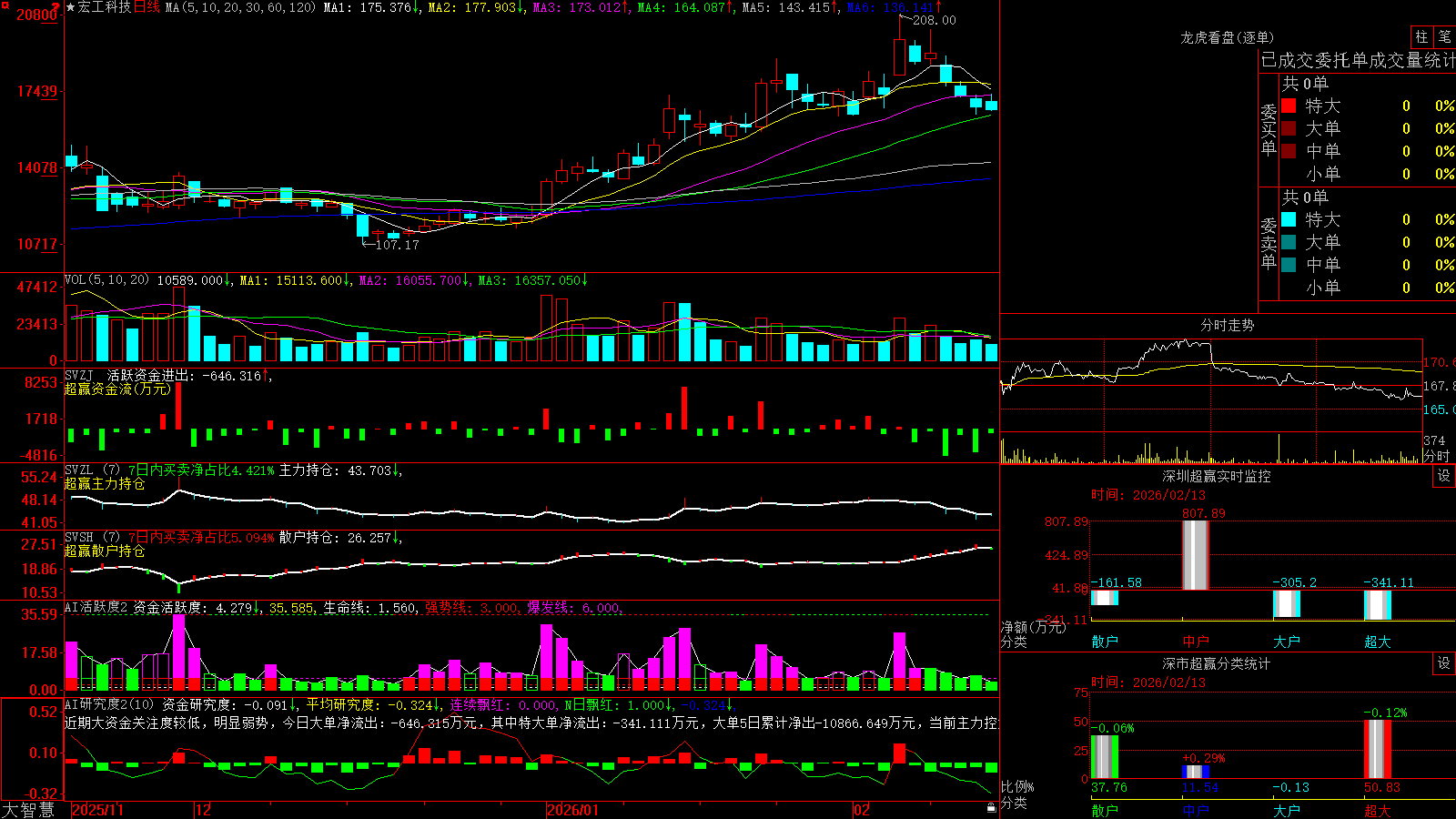Select the 2026/01 date marker on time axis
Screen dimensions: 1456x819
[573, 810]
